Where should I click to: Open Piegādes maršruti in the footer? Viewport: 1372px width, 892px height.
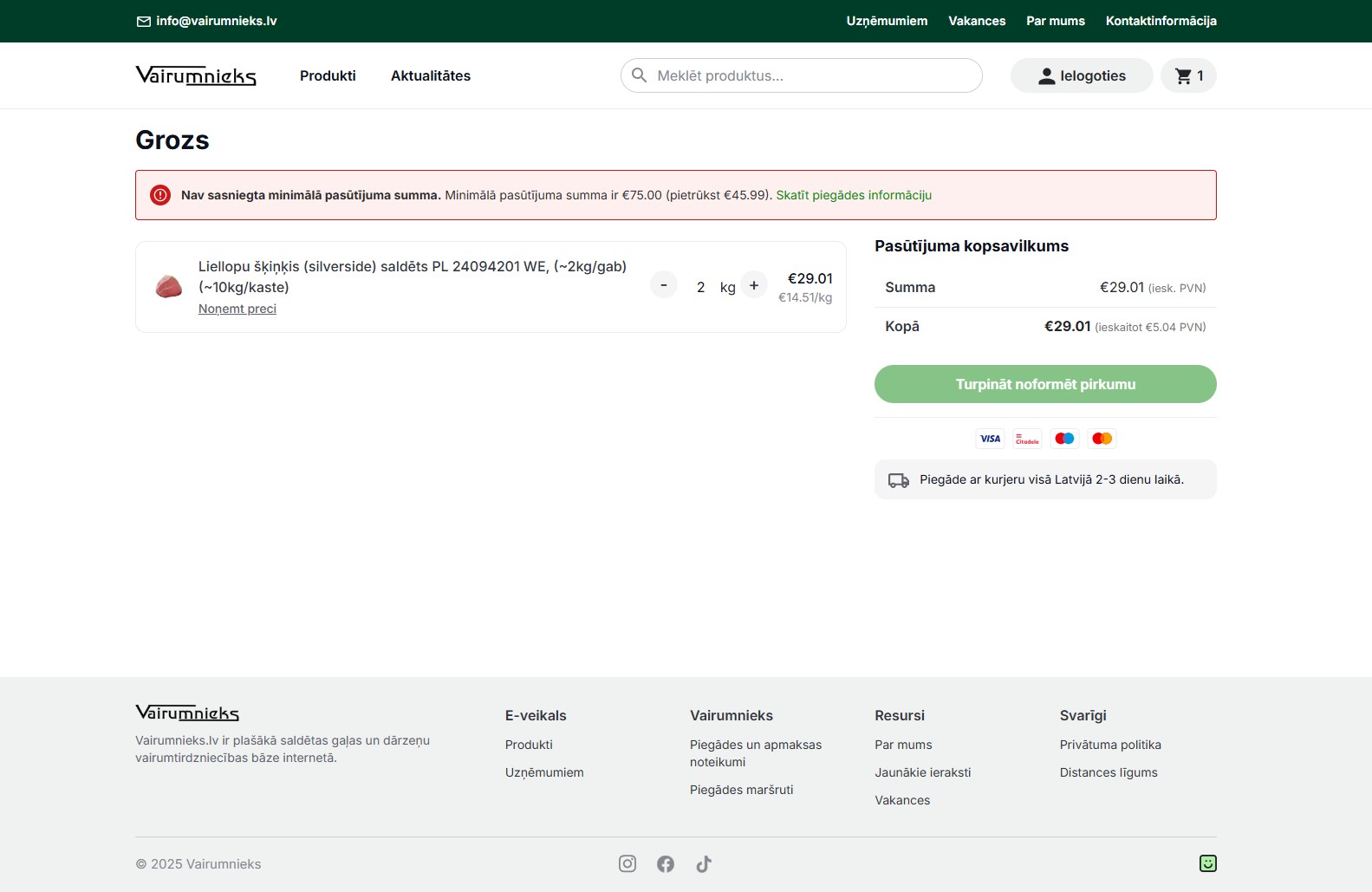742,790
